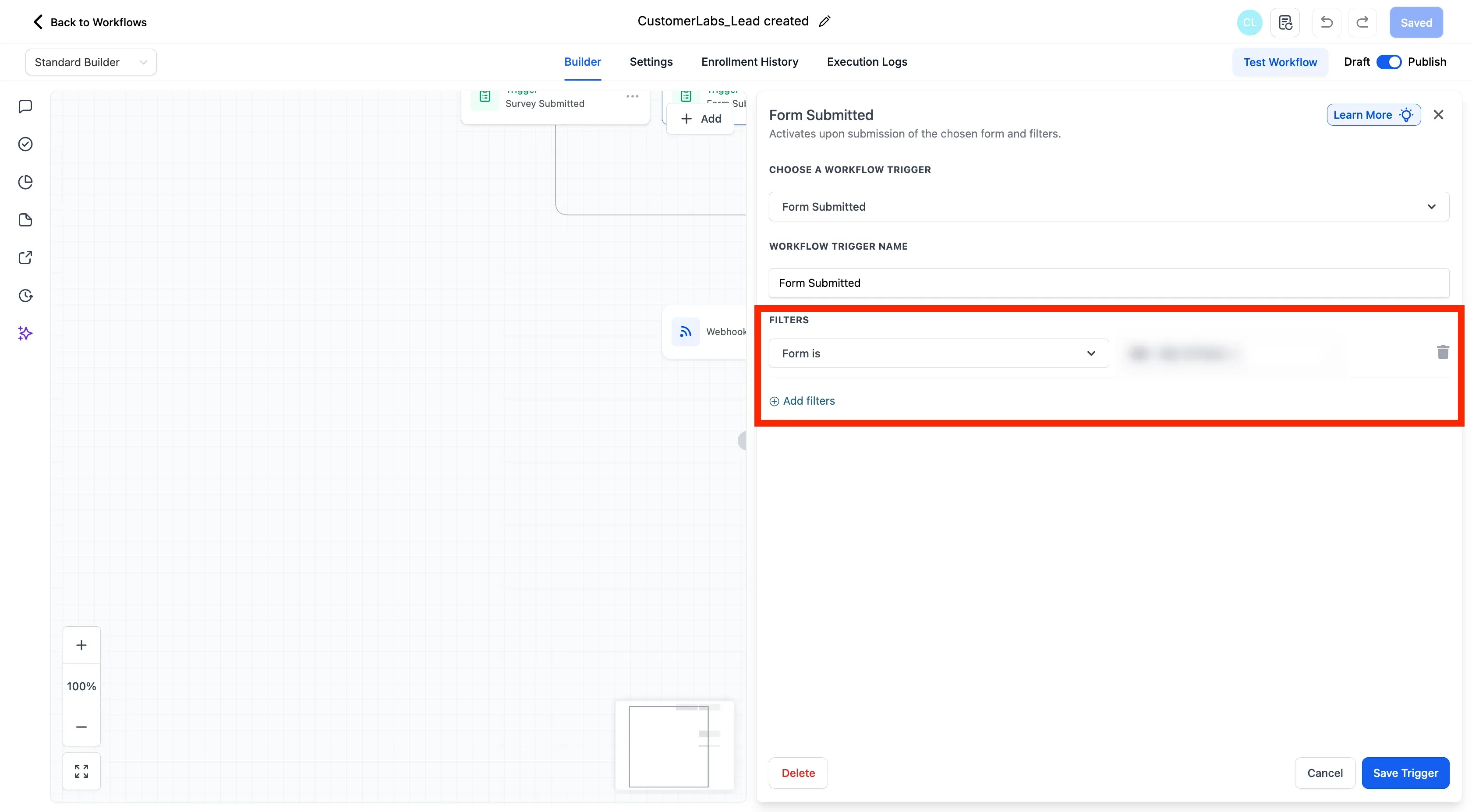Image resolution: width=1472 pixels, height=812 pixels.
Task: Open the external link sidebar icon
Action: 25,258
